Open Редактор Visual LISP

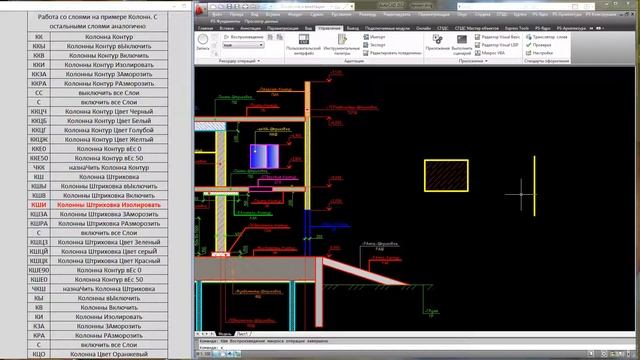[x=497, y=45]
